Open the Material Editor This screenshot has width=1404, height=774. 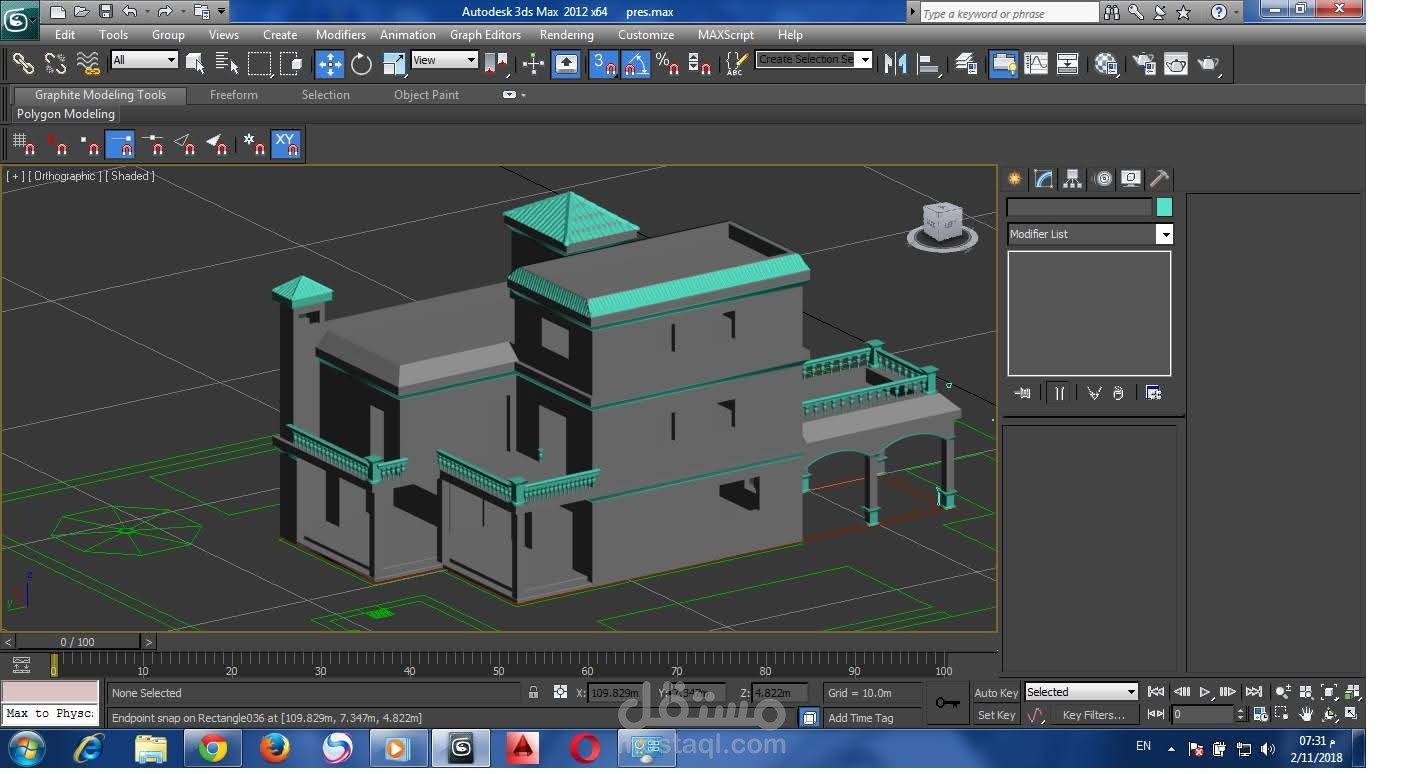1106,64
